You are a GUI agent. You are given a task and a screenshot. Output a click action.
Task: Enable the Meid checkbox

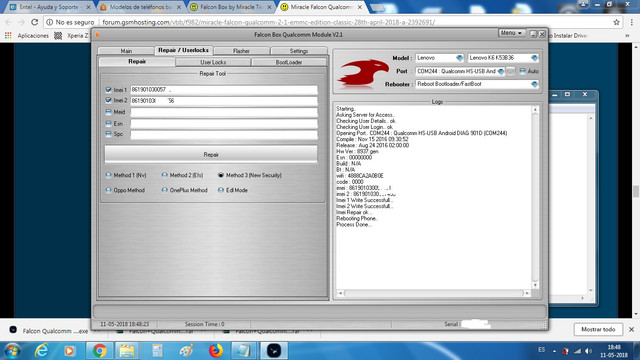coord(108,111)
